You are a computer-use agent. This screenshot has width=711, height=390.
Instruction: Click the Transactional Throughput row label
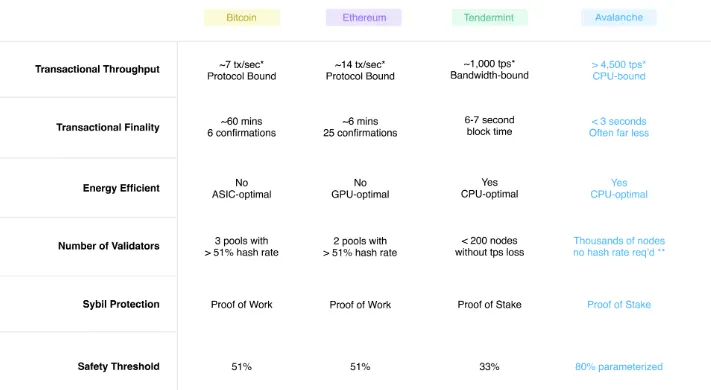tap(97, 69)
